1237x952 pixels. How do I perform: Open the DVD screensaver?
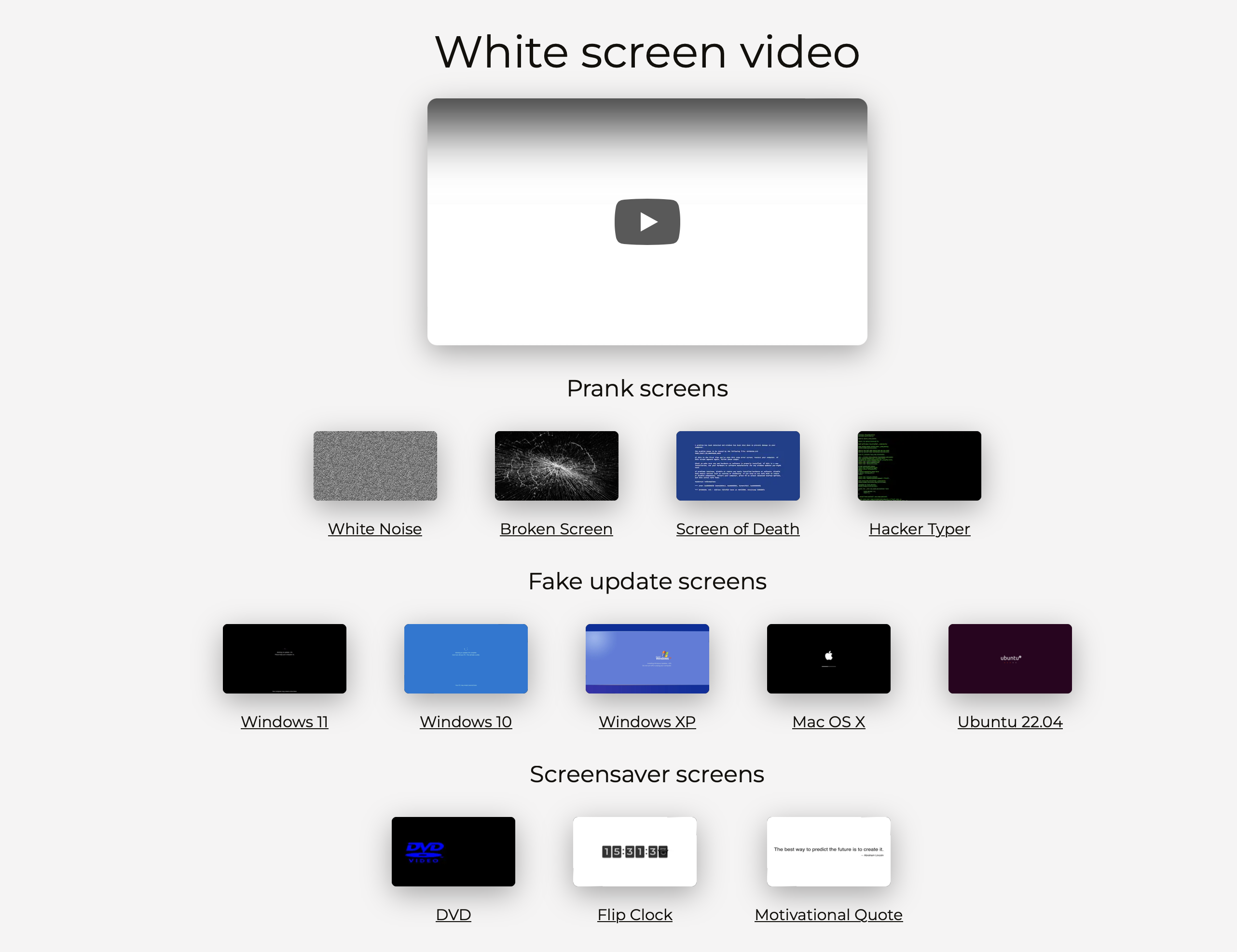pos(453,914)
